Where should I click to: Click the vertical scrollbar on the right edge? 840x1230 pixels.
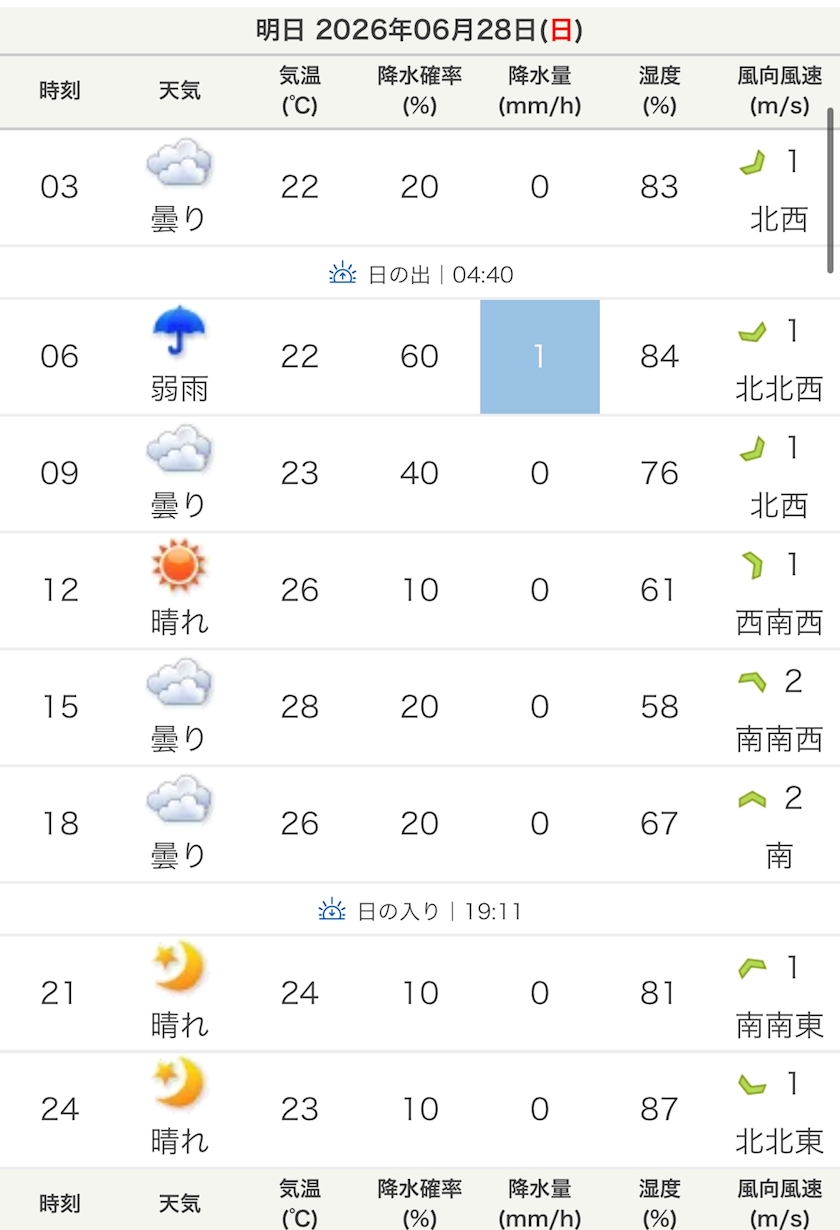pyautogui.click(x=830, y=190)
